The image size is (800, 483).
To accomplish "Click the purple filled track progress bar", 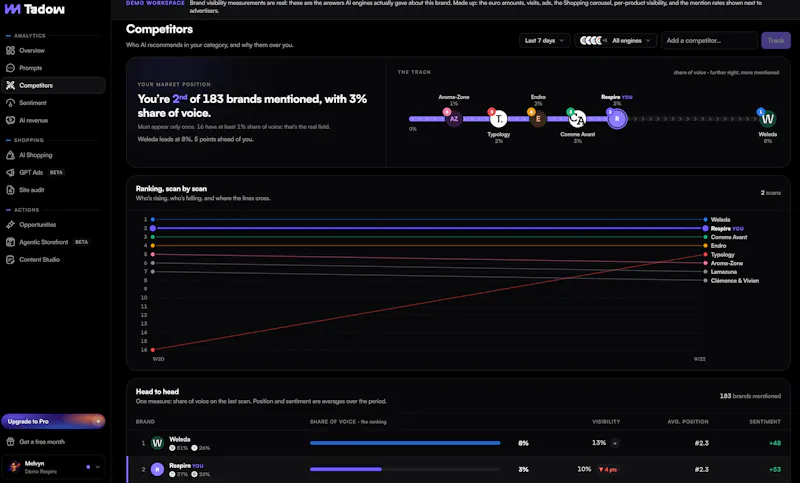I will pos(513,119).
